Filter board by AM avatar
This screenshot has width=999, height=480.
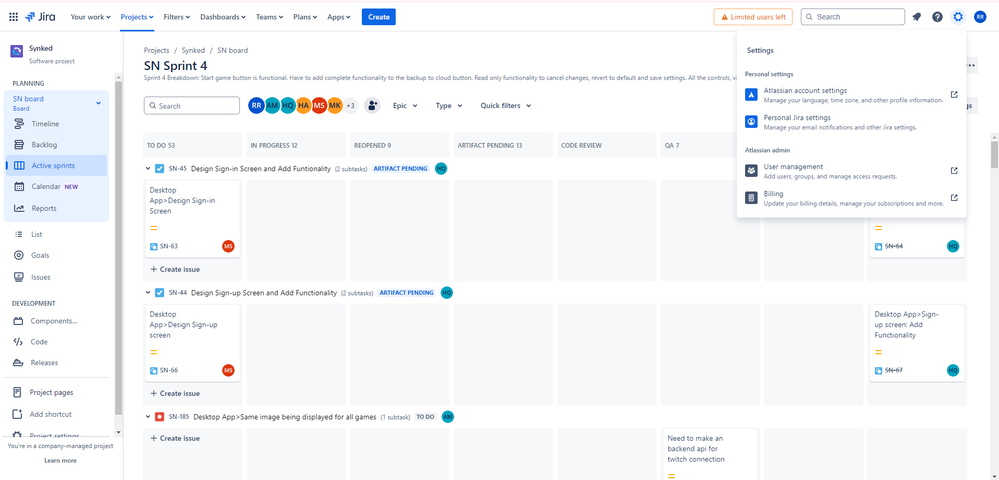[272, 106]
